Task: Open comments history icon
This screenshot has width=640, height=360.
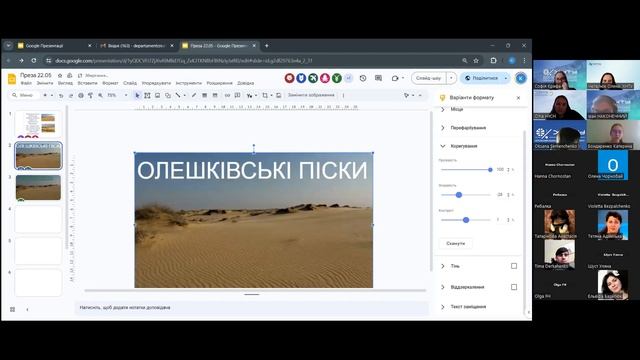Action: pos(378,78)
